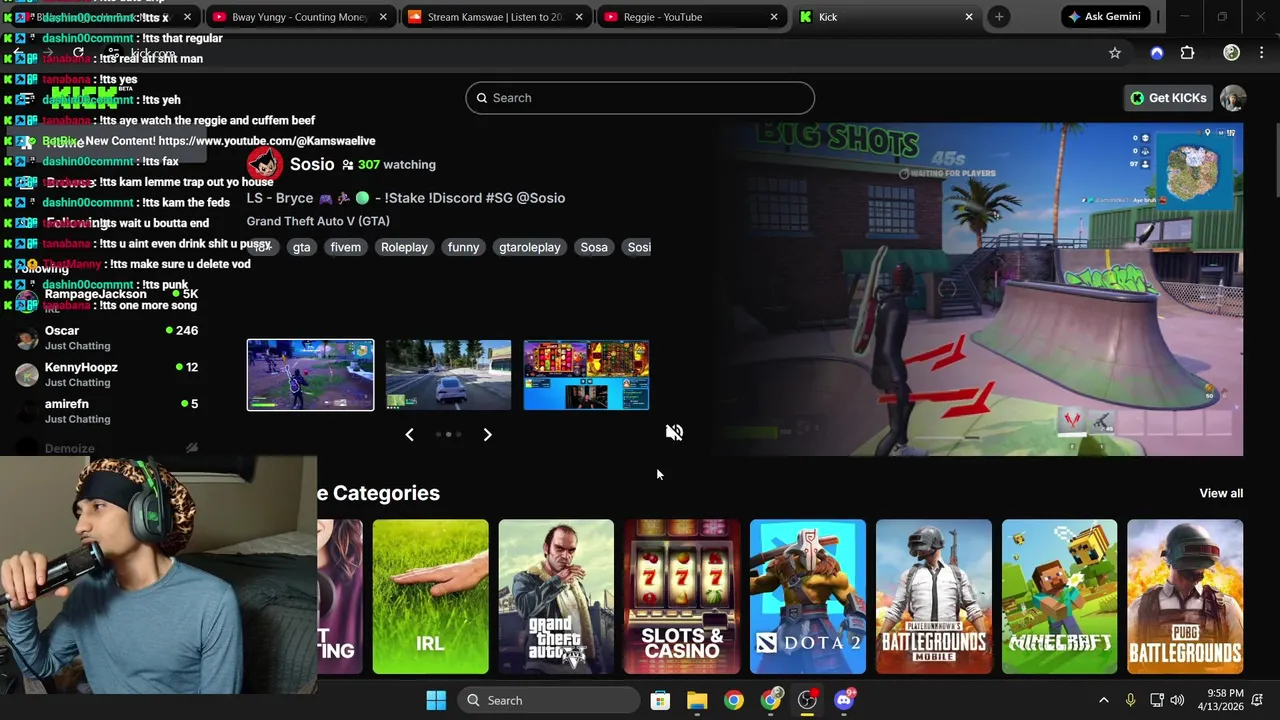Open the Minecraft category card
1280x720 pixels.
[x=1059, y=597]
